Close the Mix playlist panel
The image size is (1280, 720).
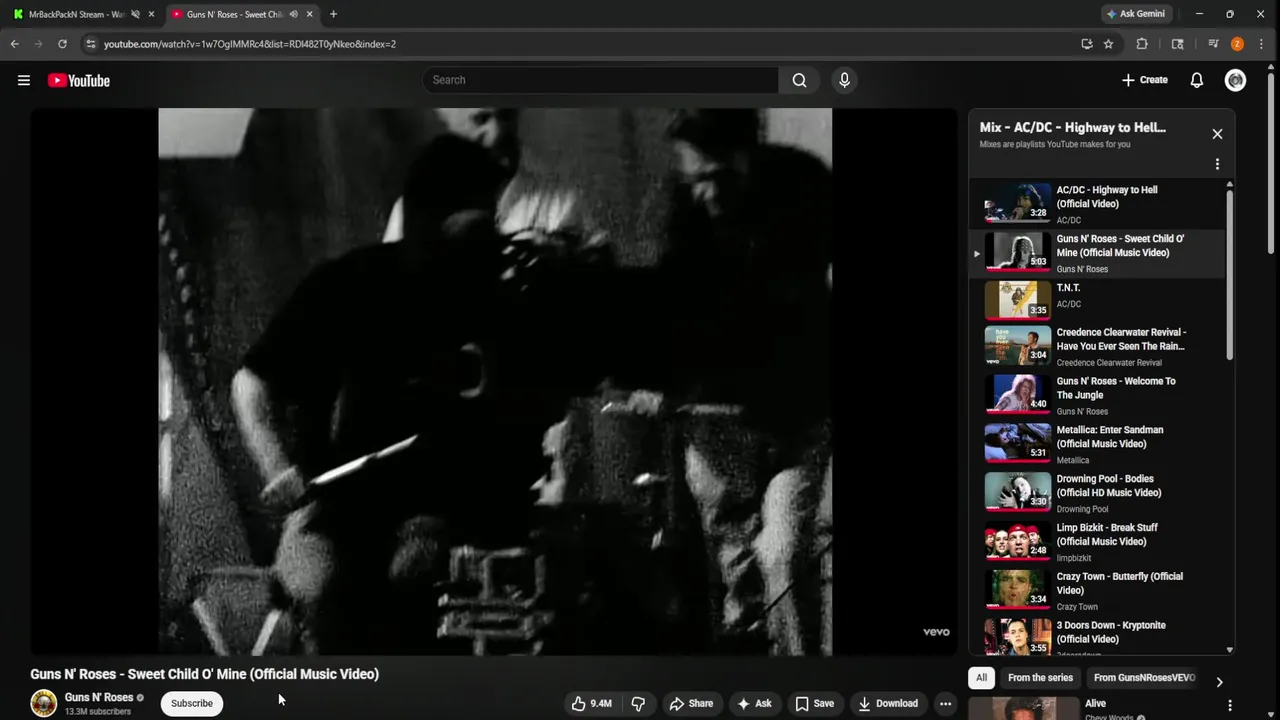click(1217, 134)
